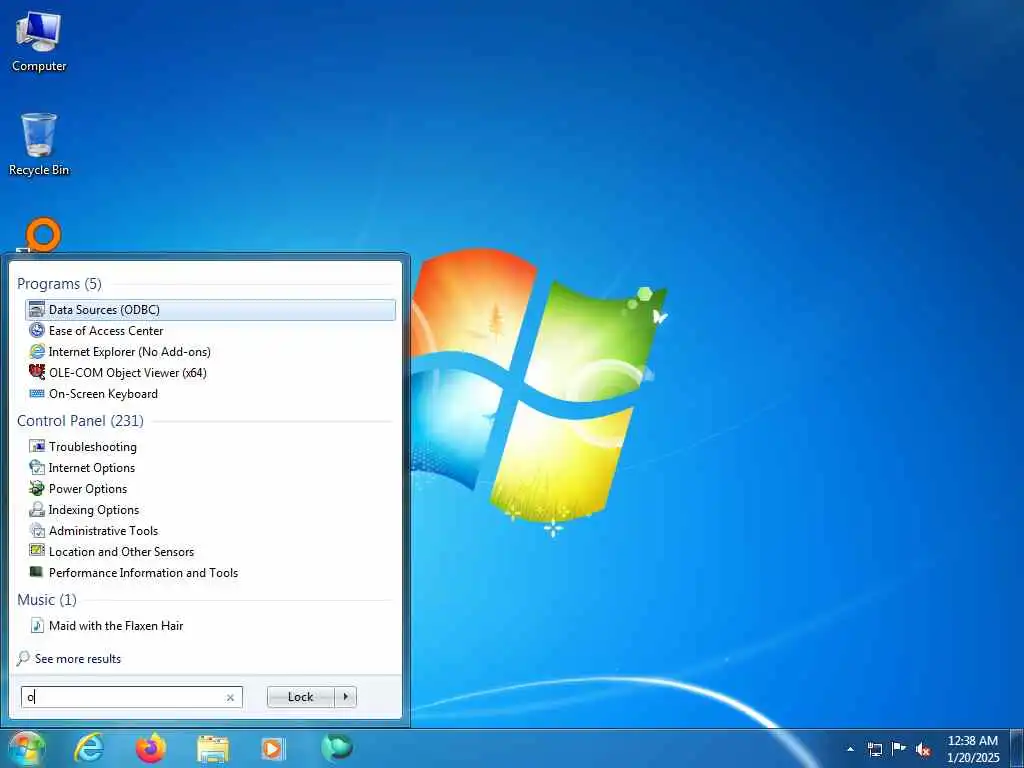Launch OLE-COM Object Viewer (x64)
Image resolution: width=1024 pixels, height=768 pixels.
pyautogui.click(x=210, y=372)
